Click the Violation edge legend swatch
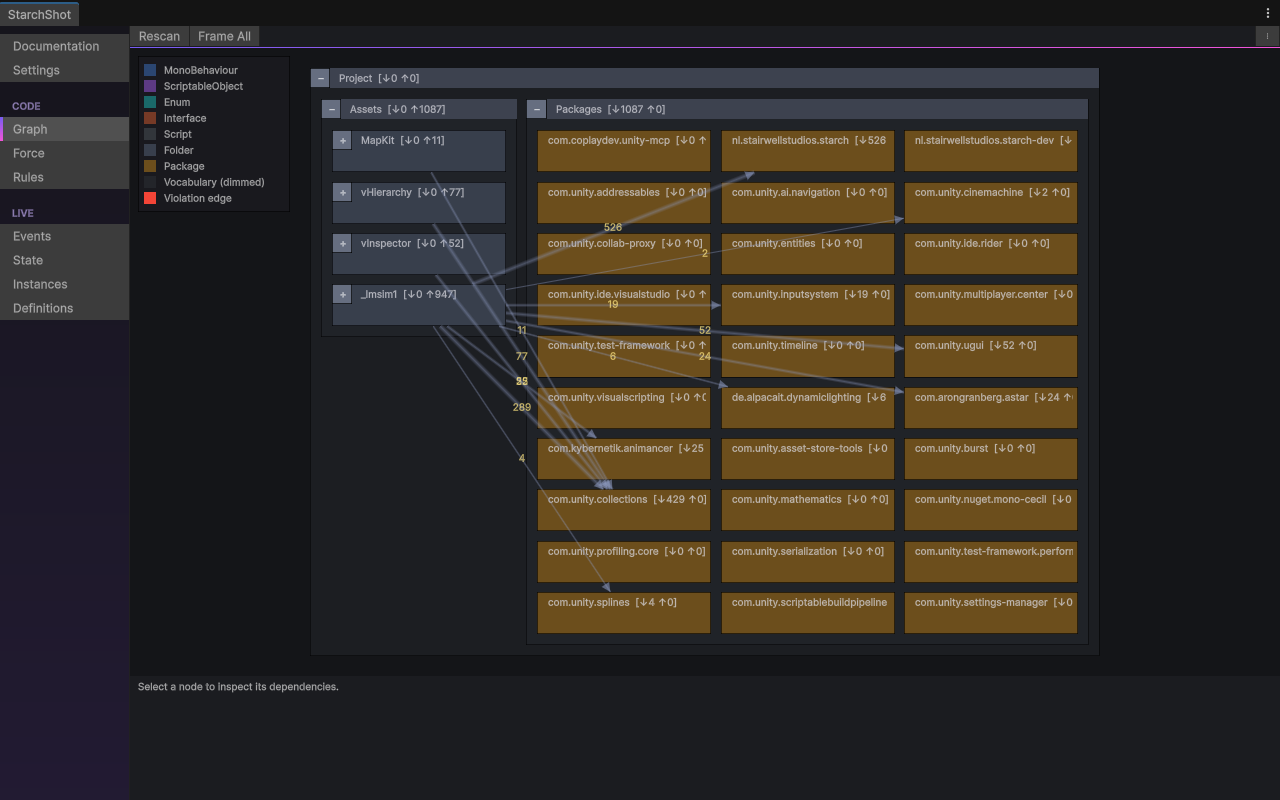This screenshot has width=1280, height=800. (x=150, y=198)
